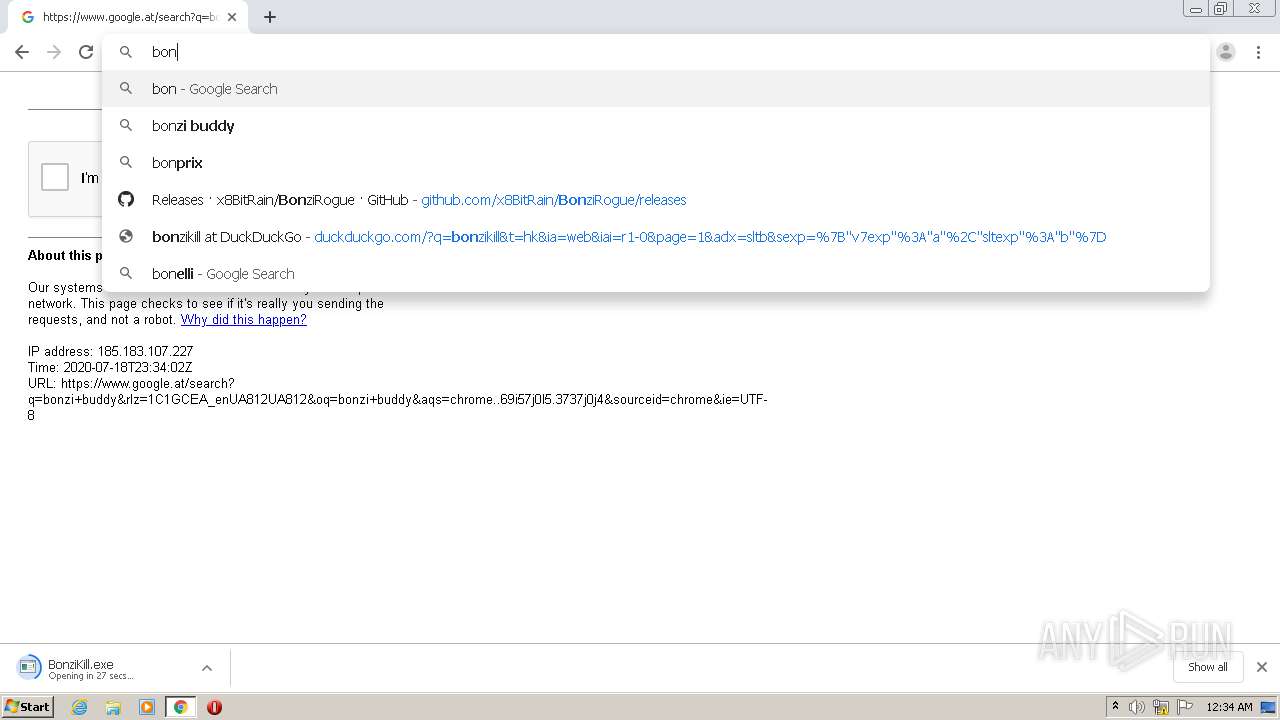Click the 'Time: 2020-07-18T23:34:02Z' text
Viewport: 1280px width, 720px height.
[x=110, y=368]
